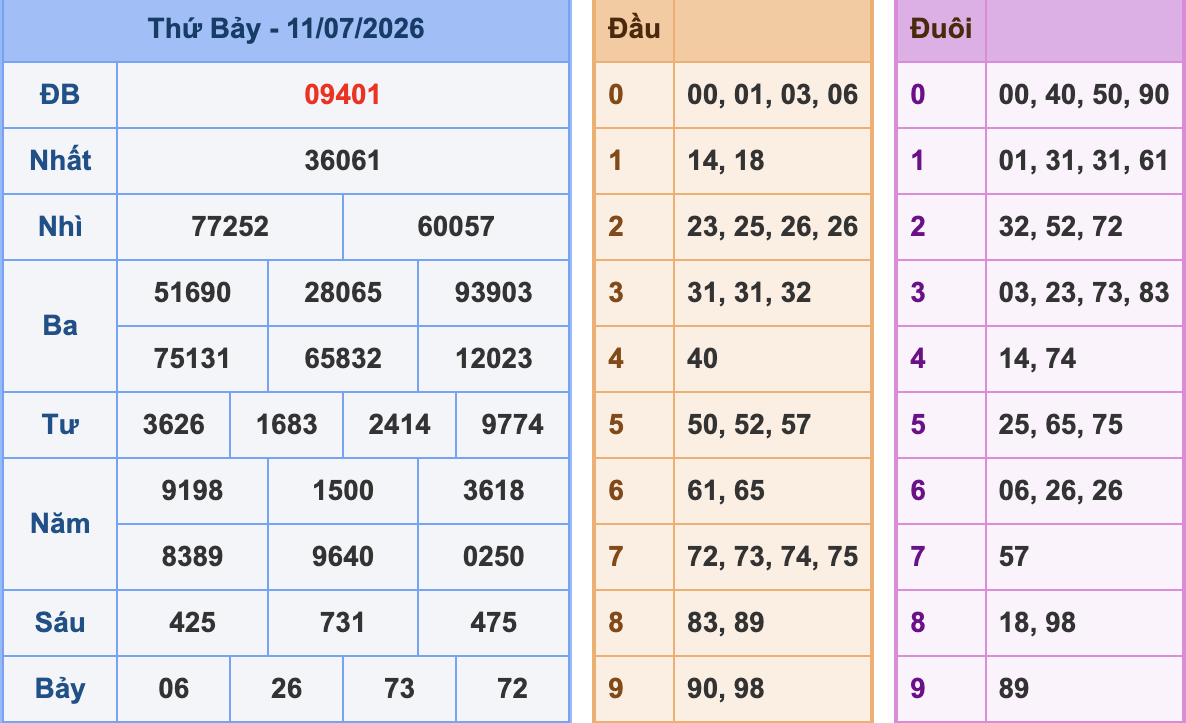The height and width of the screenshot is (723, 1186).
Task: Click the Tư number 2414
Action: click(x=399, y=424)
